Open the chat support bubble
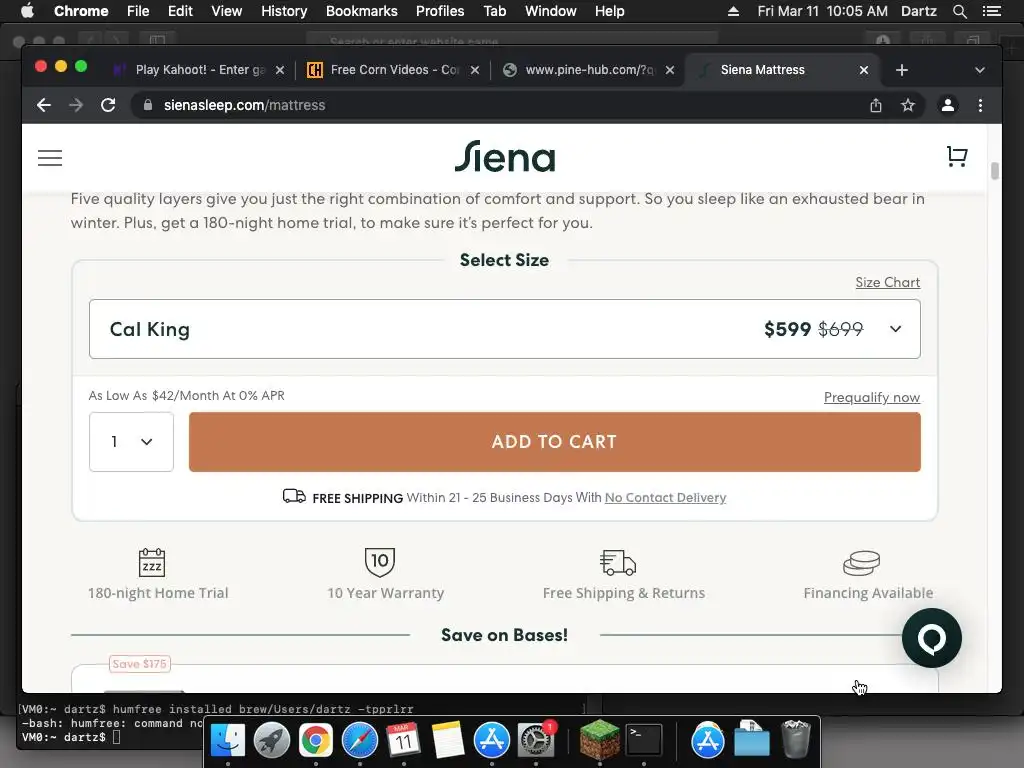 point(931,638)
